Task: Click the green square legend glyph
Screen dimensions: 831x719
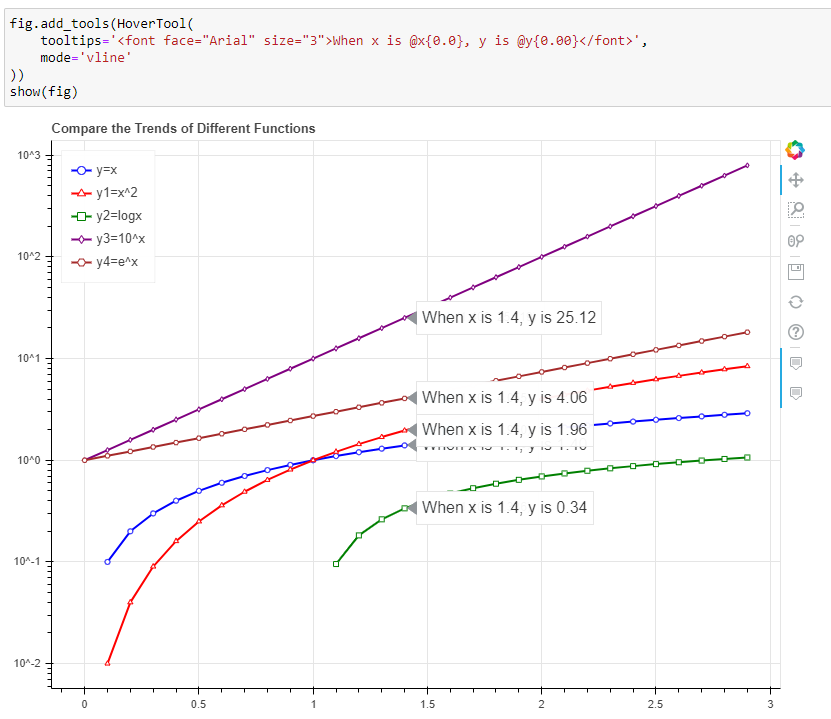Action: click(x=81, y=216)
